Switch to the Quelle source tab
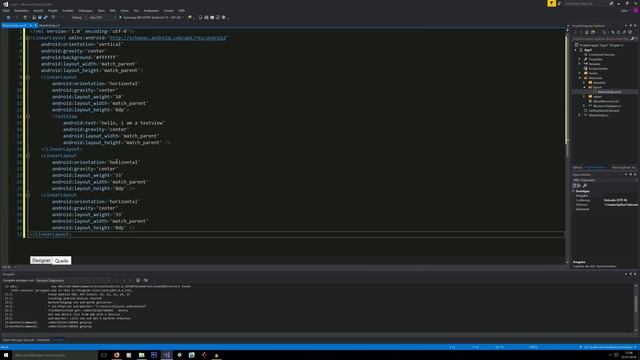This screenshot has height=360, width=640. tap(62, 260)
